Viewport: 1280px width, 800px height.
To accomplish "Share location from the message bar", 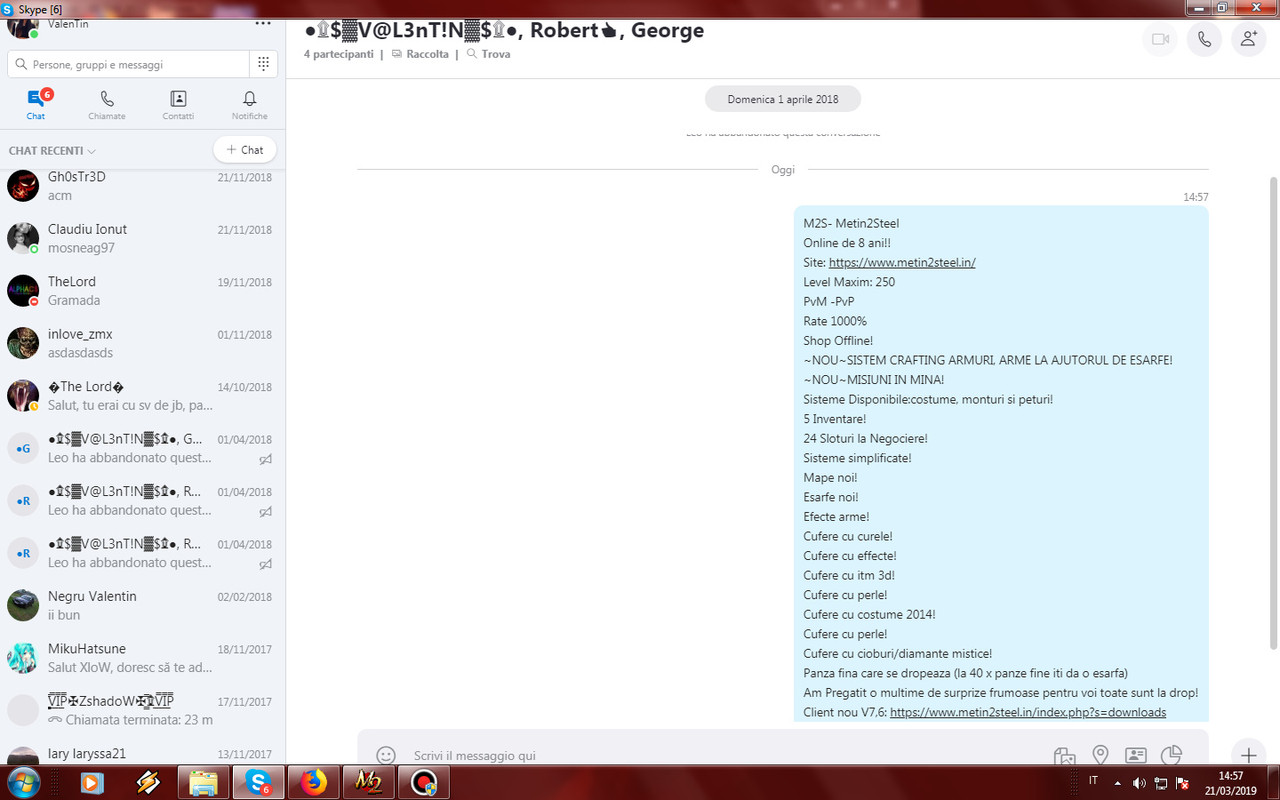I will tap(1100, 755).
